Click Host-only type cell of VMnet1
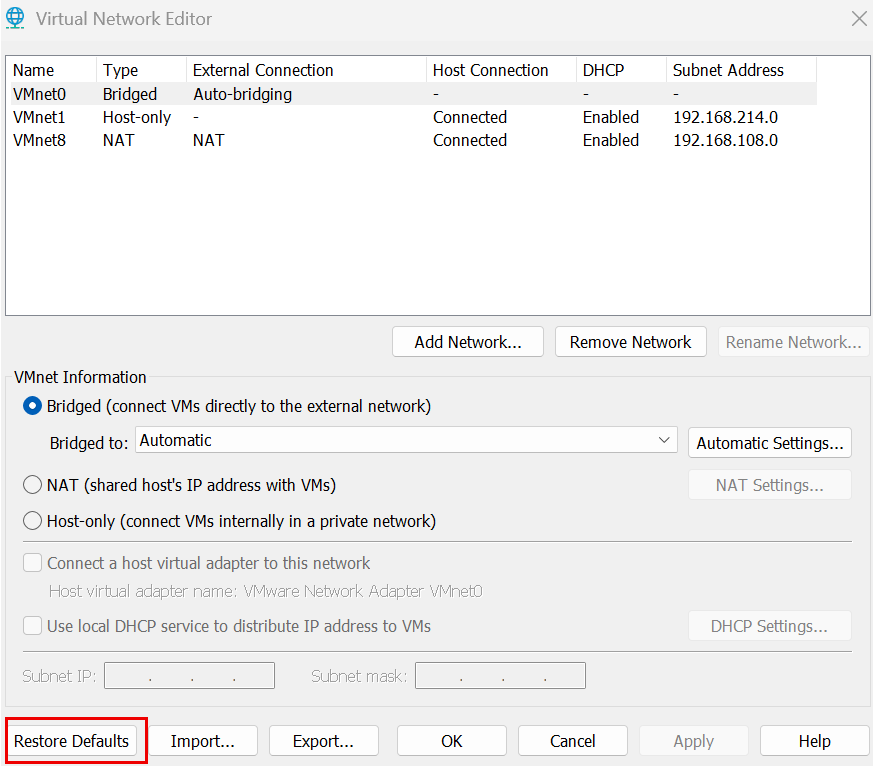873x766 pixels. (x=137, y=117)
